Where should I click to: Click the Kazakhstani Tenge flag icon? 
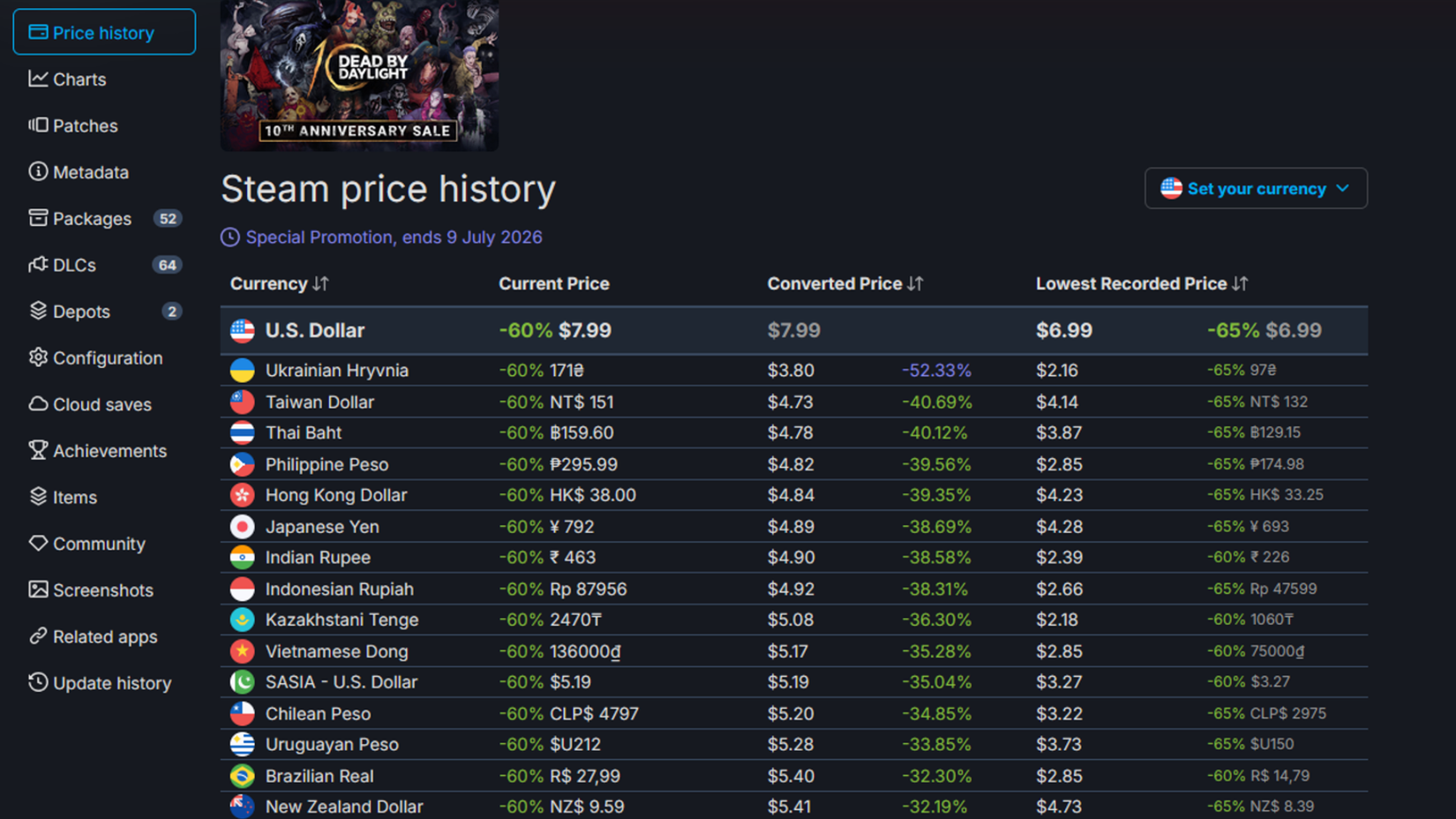(x=243, y=620)
